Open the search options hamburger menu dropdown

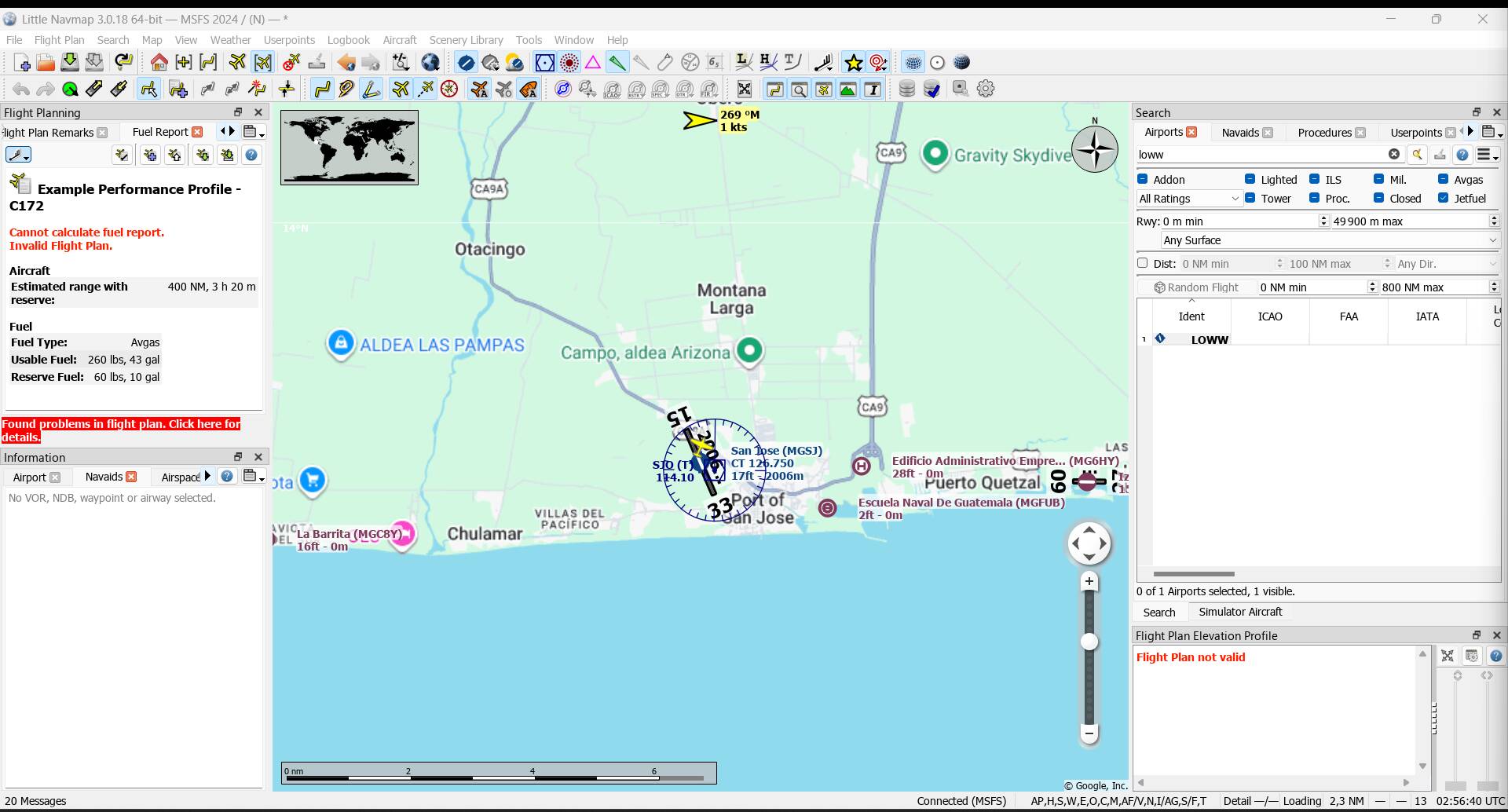point(1488,155)
